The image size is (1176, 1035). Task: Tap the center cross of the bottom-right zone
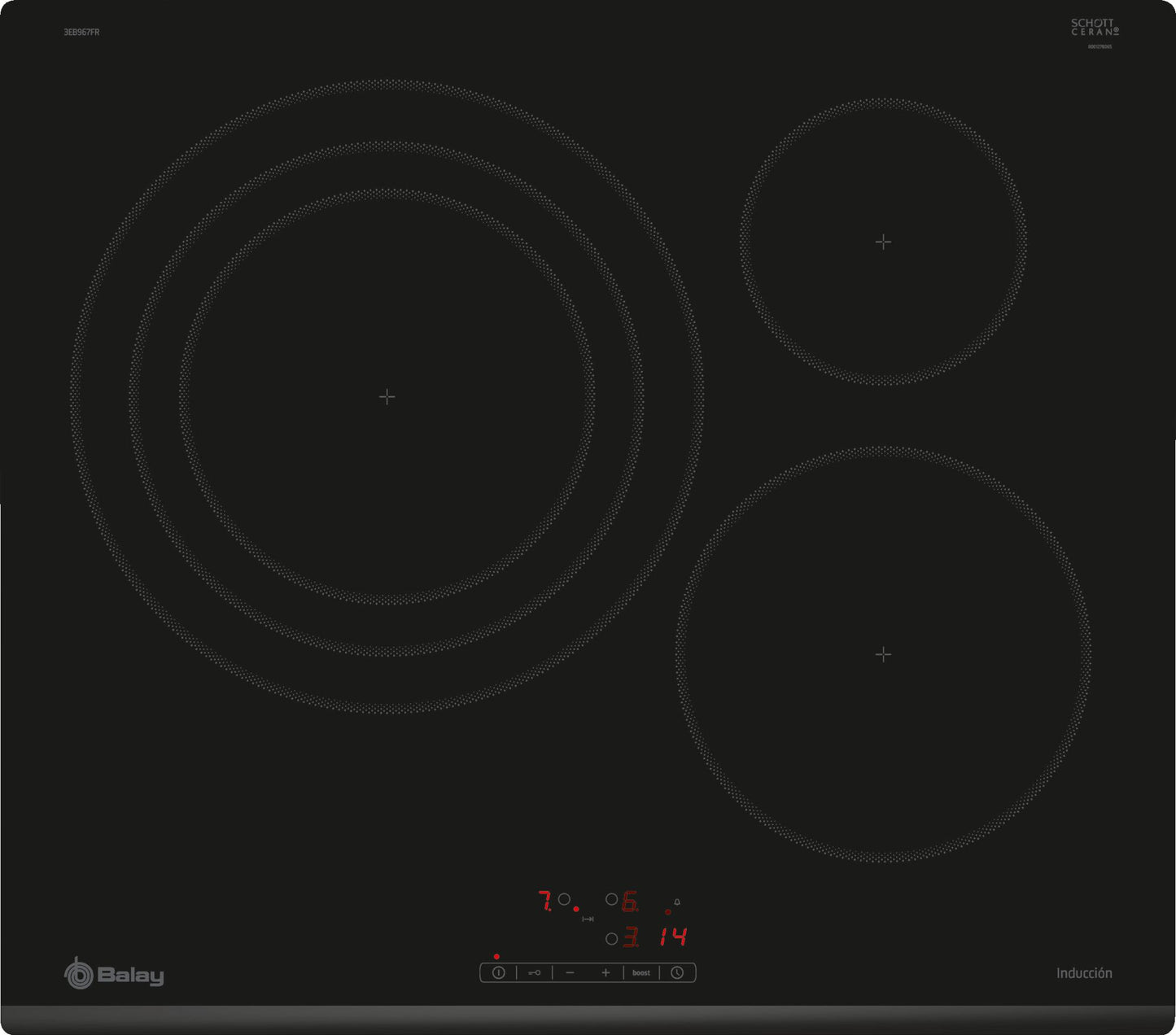tap(883, 654)
